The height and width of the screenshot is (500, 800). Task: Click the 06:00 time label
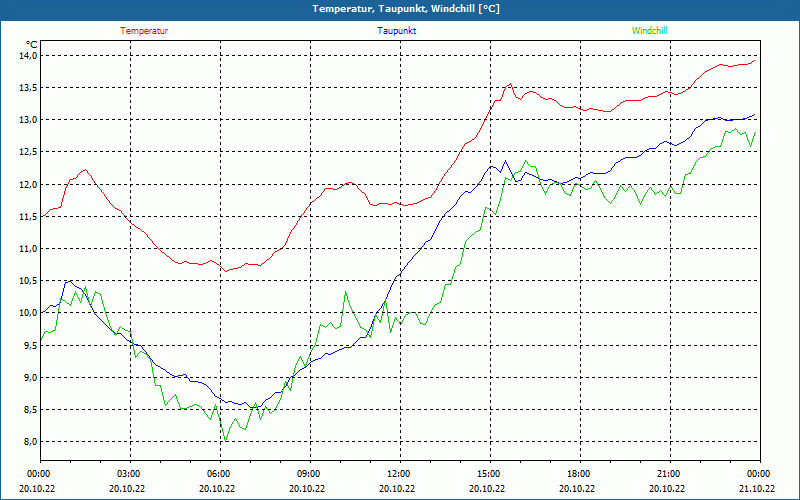pos(220,474)
